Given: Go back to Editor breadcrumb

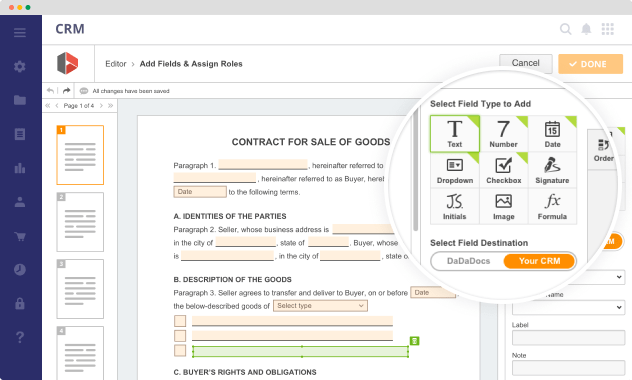Looking at the screenshot, I should [116, 64].
